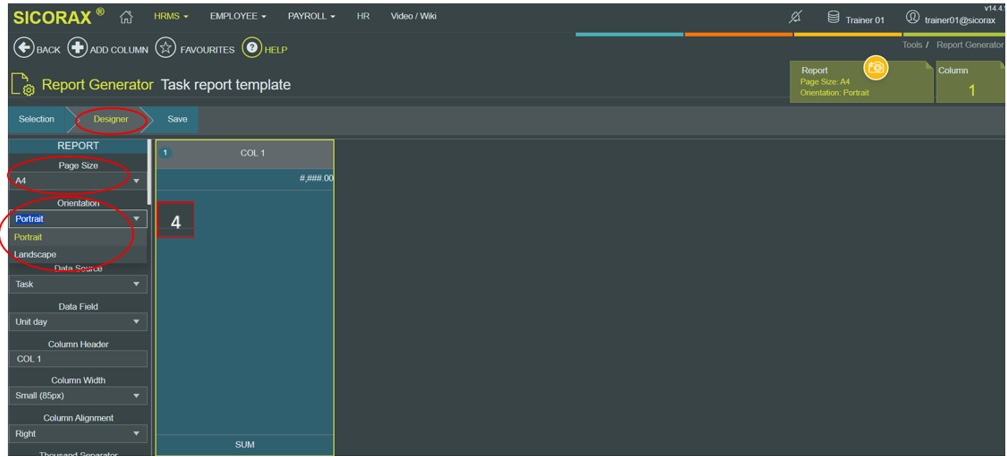Viewport: 1007px width, 457px height.
Task: Select the Column count card
Action: [x=970, y=82]
